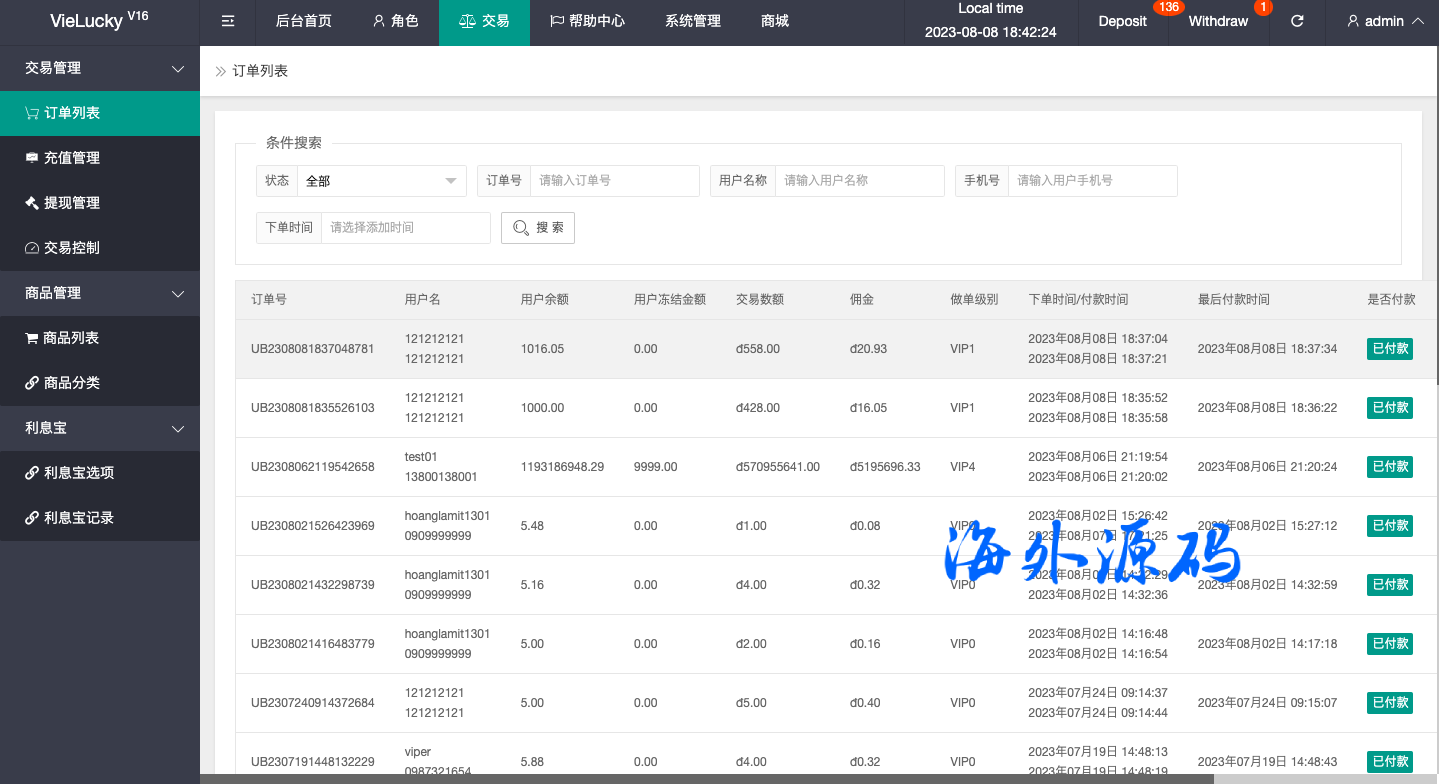
Task: Click the 订单号 order number input field
Action: point(614,181)
